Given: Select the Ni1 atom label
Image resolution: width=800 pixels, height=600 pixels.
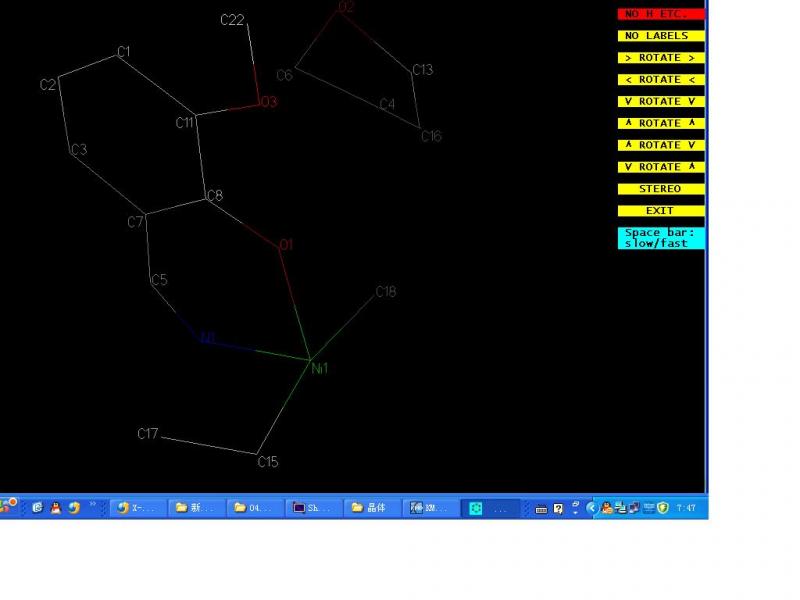Looking at the screenshot, I should [320, 368].
